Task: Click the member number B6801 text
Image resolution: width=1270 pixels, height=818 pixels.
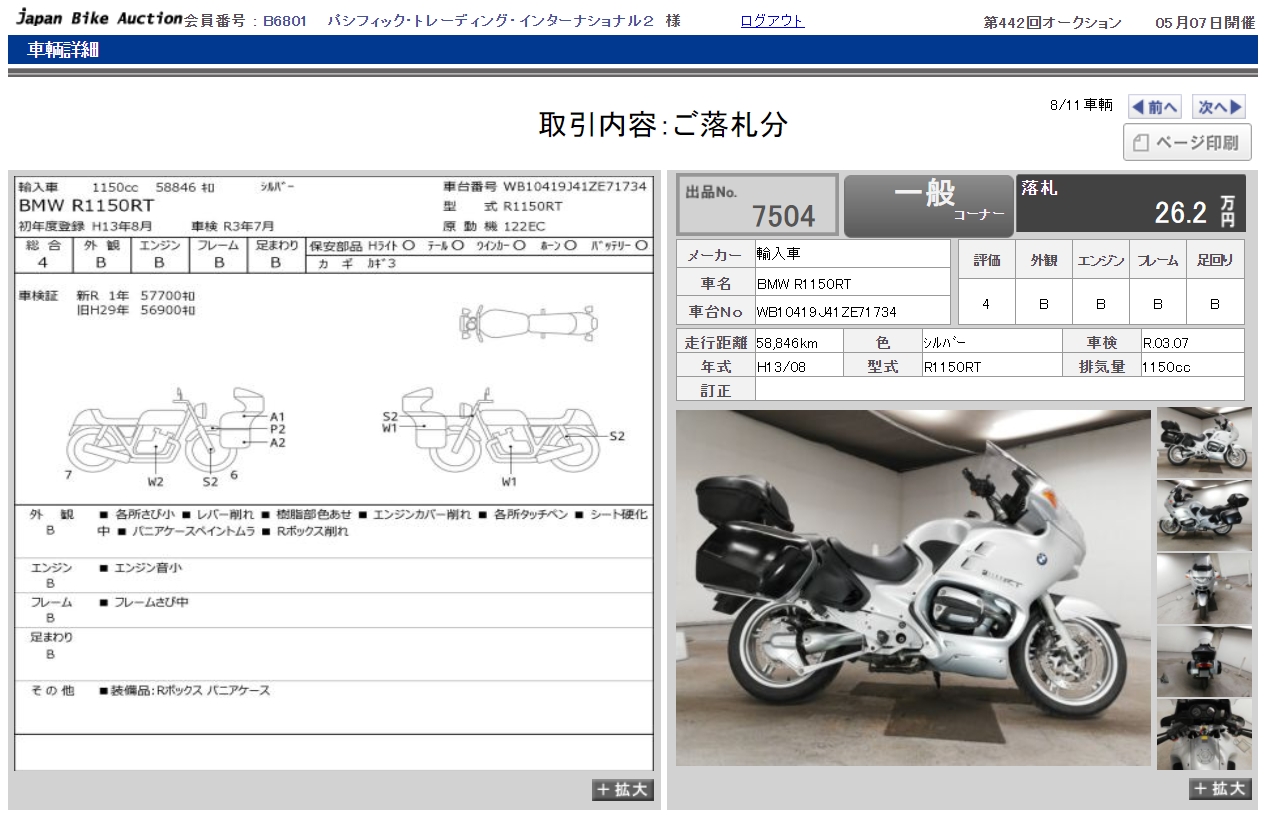Action: [x=285, y=21]
